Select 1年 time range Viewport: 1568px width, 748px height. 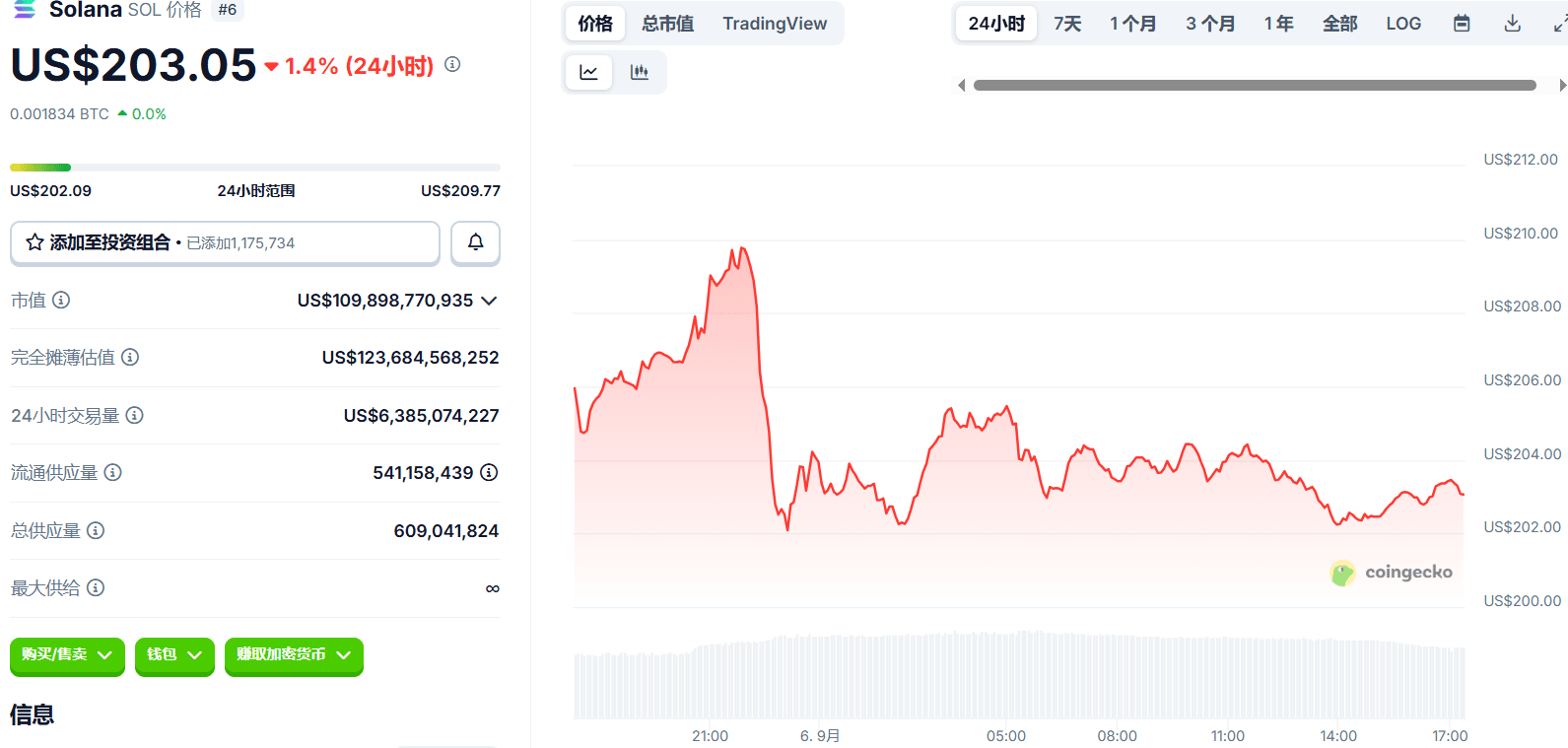[1279, 24]
